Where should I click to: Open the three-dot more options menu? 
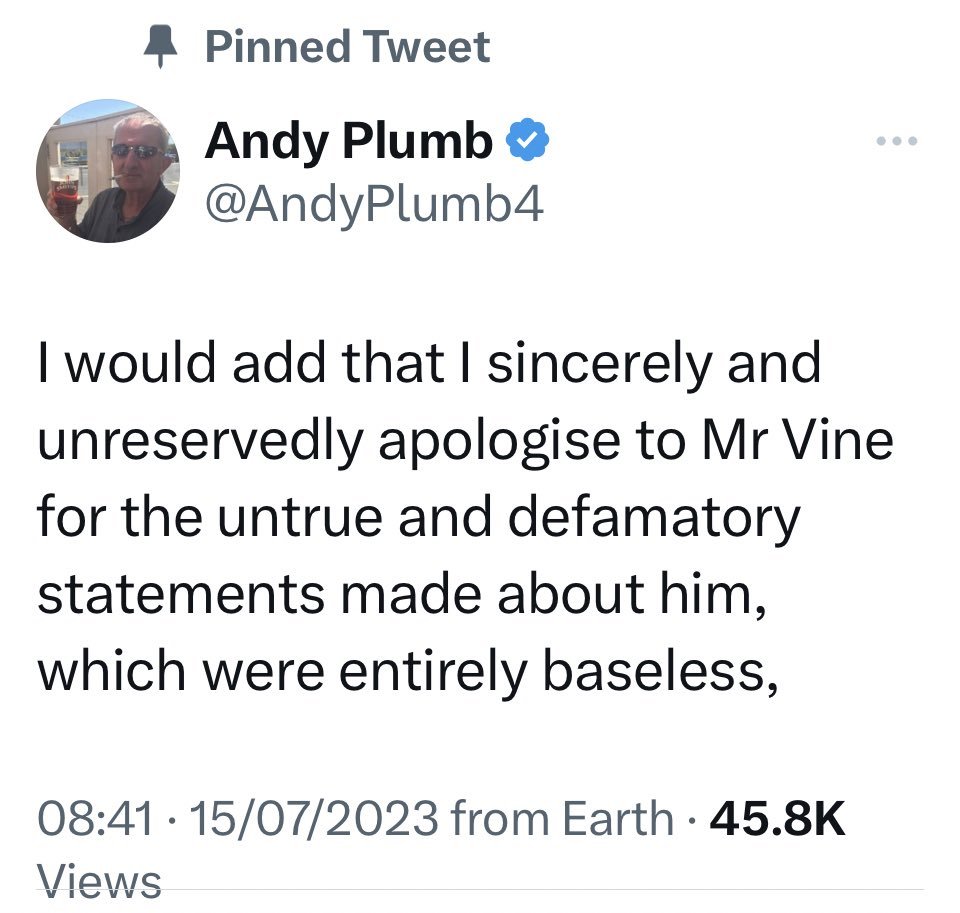pos(896,141)
